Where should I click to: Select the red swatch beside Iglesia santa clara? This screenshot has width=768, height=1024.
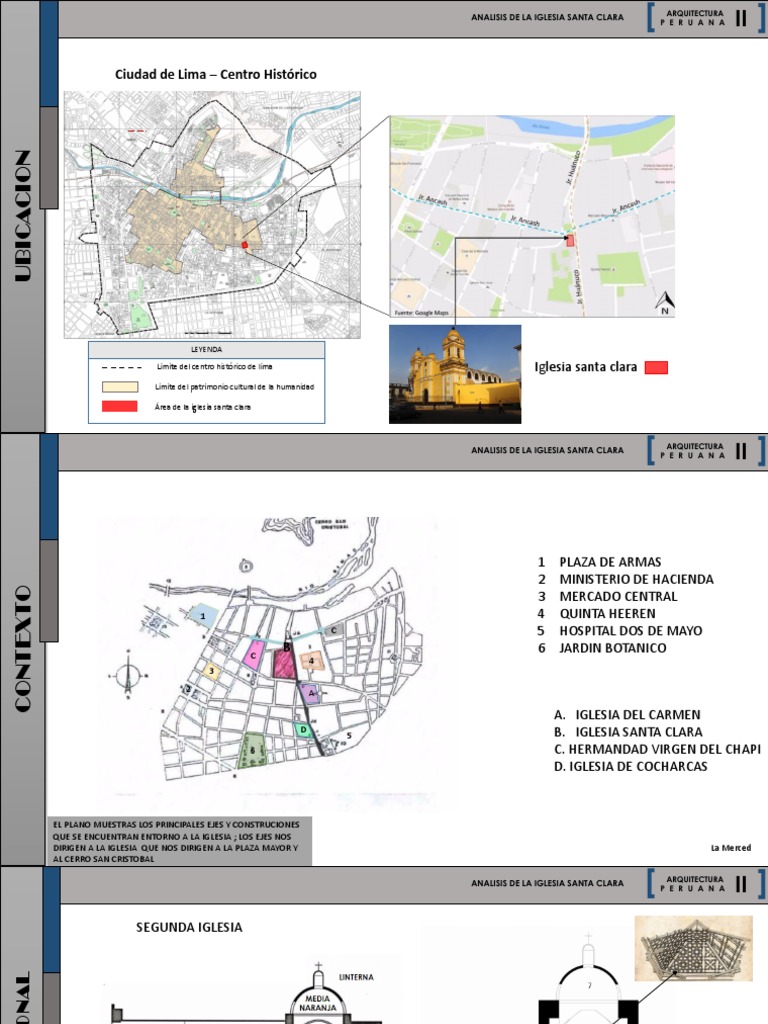pos(656,367)
